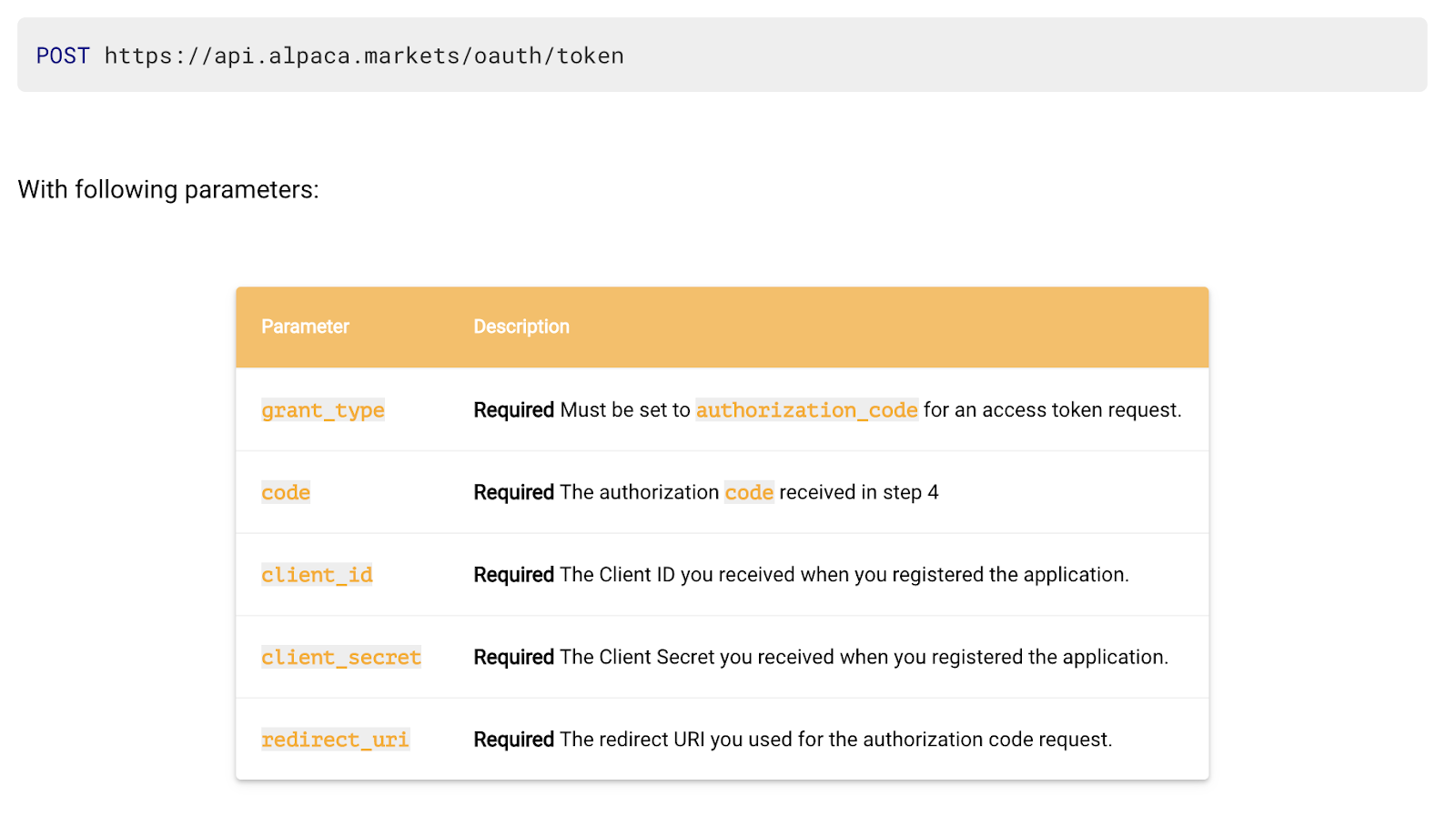This screenshot has width=1456, height=816.
Task: Select the https://api.alpaca.markets/oauth/token URL
Action: (364, 55)
